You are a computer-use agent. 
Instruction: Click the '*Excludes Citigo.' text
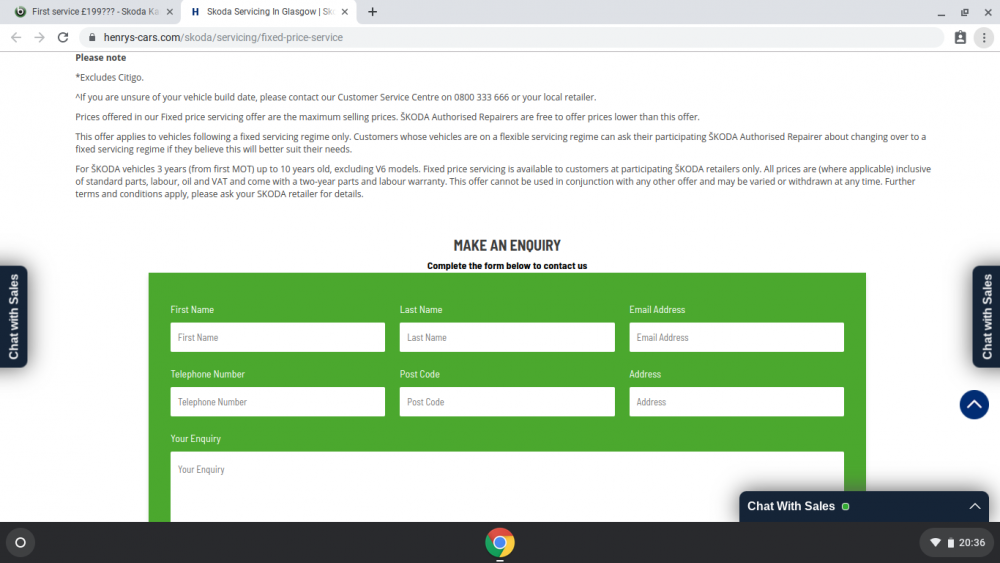pyautogui.click(x=110, y=77)
